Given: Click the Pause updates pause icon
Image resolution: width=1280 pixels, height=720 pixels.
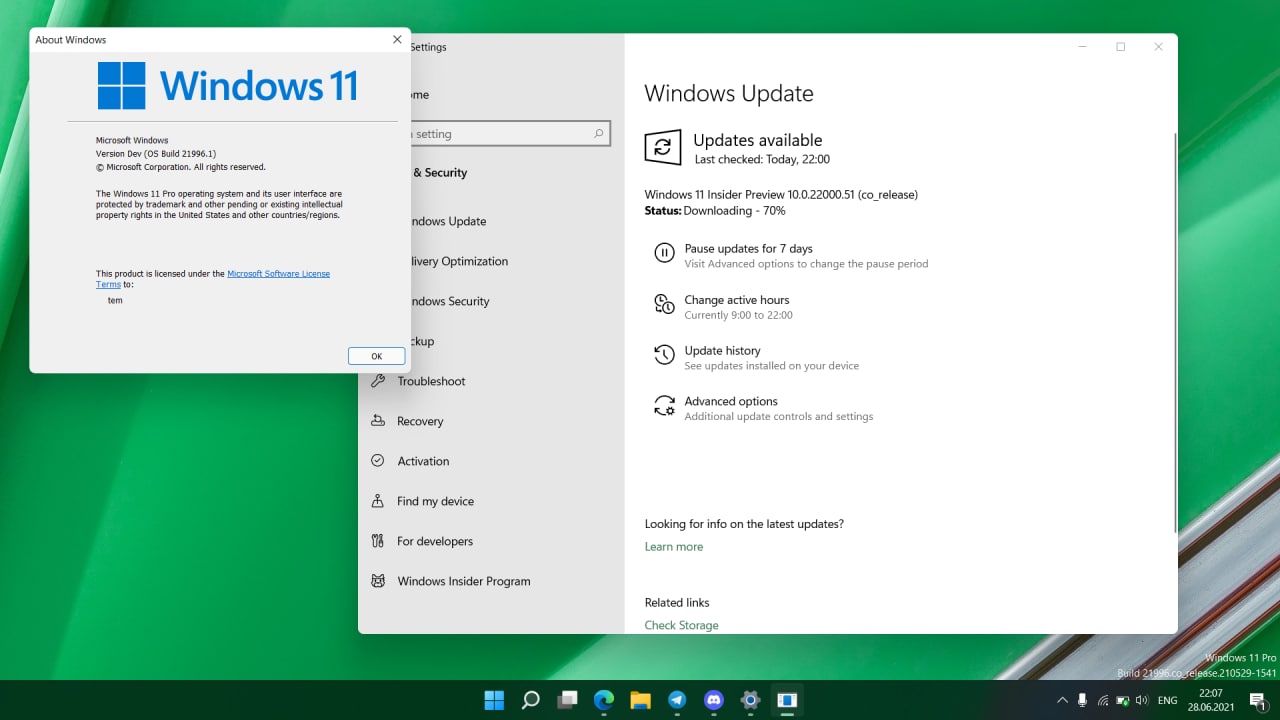Looking at the screenshot, I should (664, 253).
